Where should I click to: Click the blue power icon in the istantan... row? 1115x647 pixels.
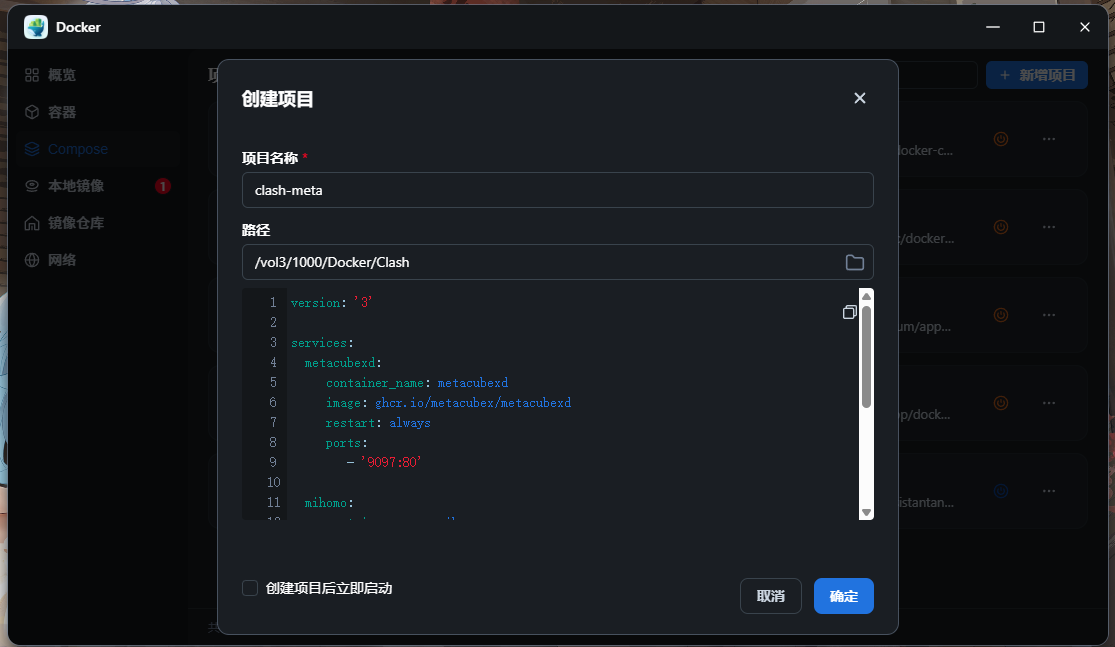tap(1001, 491)
